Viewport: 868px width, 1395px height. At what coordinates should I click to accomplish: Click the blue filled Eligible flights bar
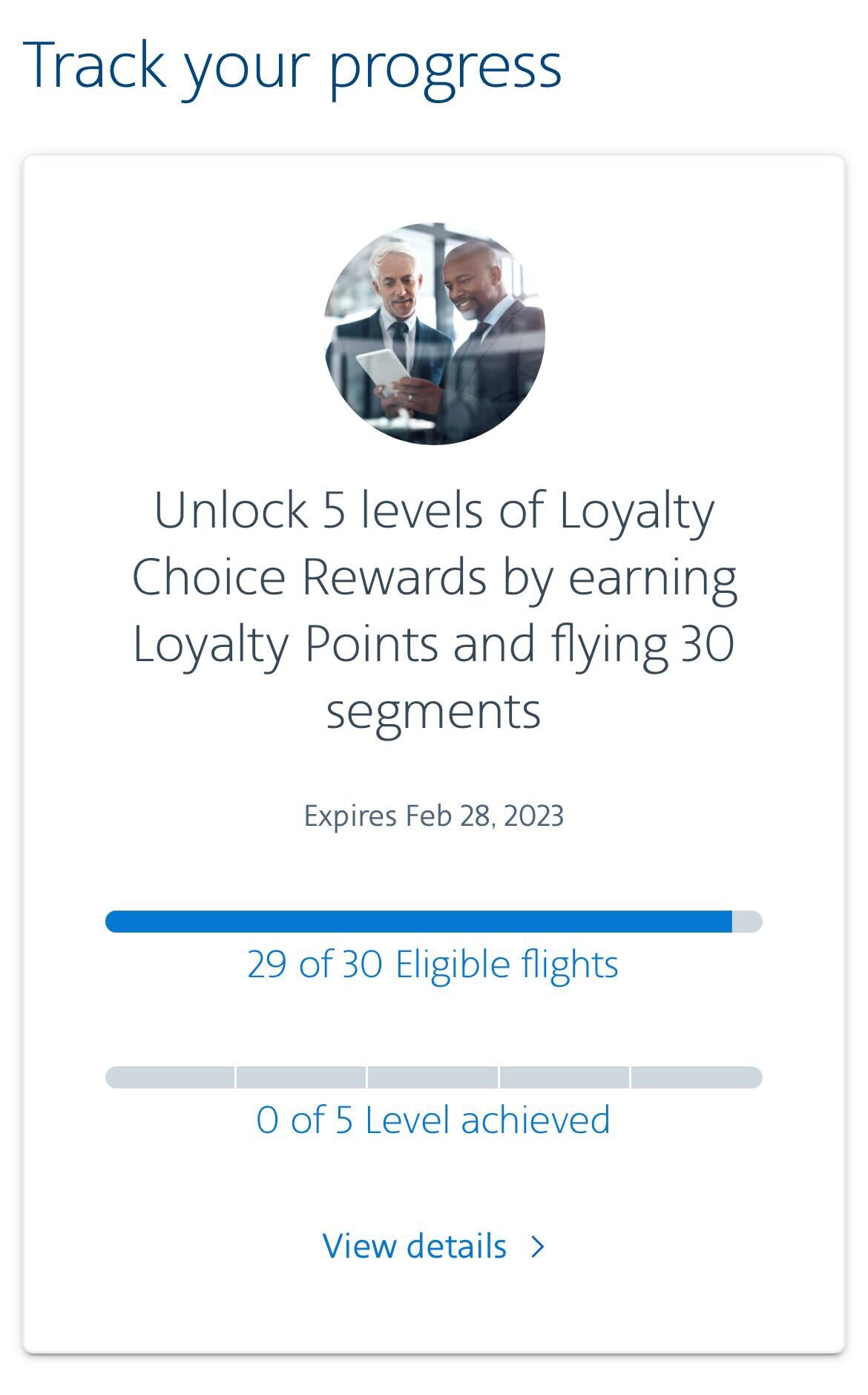[418, 922]
